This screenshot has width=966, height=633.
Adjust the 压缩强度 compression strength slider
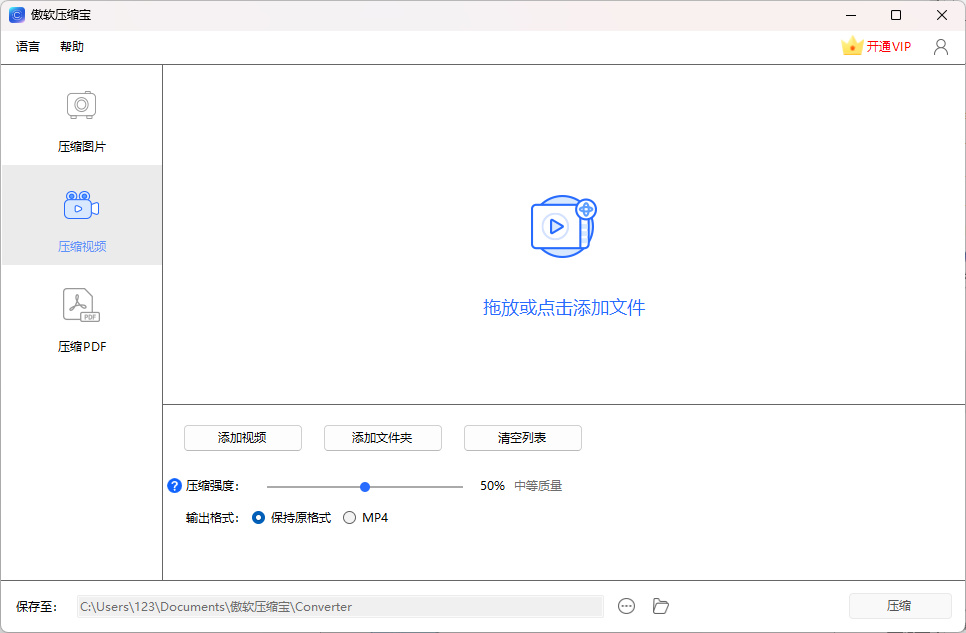tap(365, 485)
